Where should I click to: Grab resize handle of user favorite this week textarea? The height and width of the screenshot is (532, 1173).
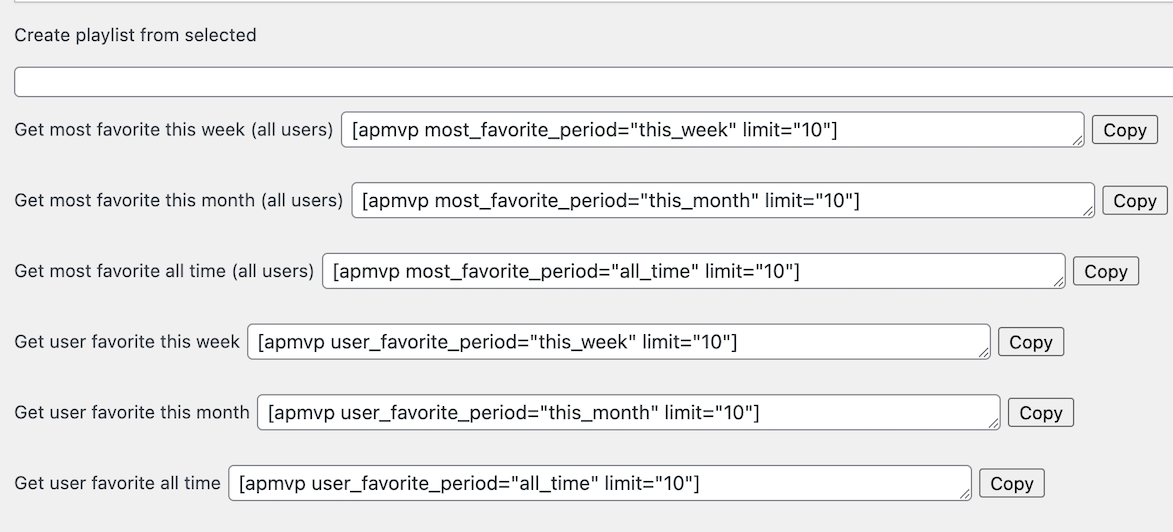pos(984,353)
